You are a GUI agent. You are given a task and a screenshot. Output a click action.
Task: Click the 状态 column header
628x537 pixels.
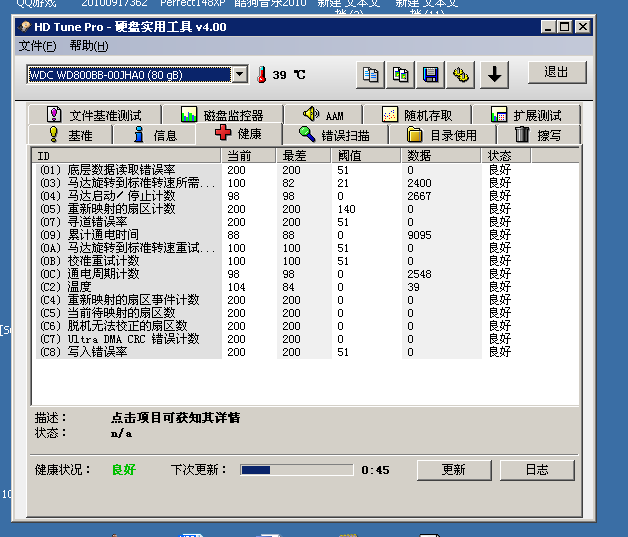point(506,155)
